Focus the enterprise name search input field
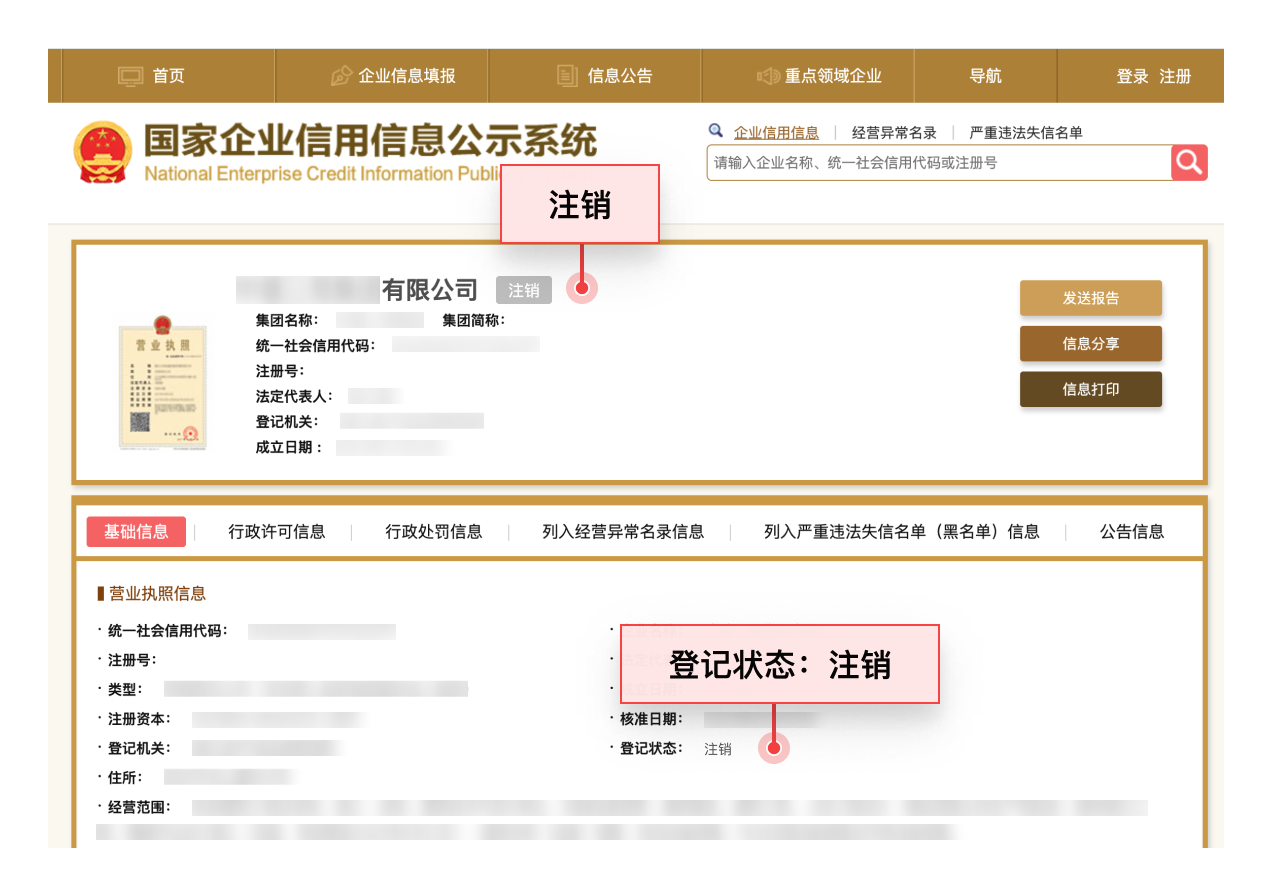This screenshot has width=1272, height=896. click(938, 162)
